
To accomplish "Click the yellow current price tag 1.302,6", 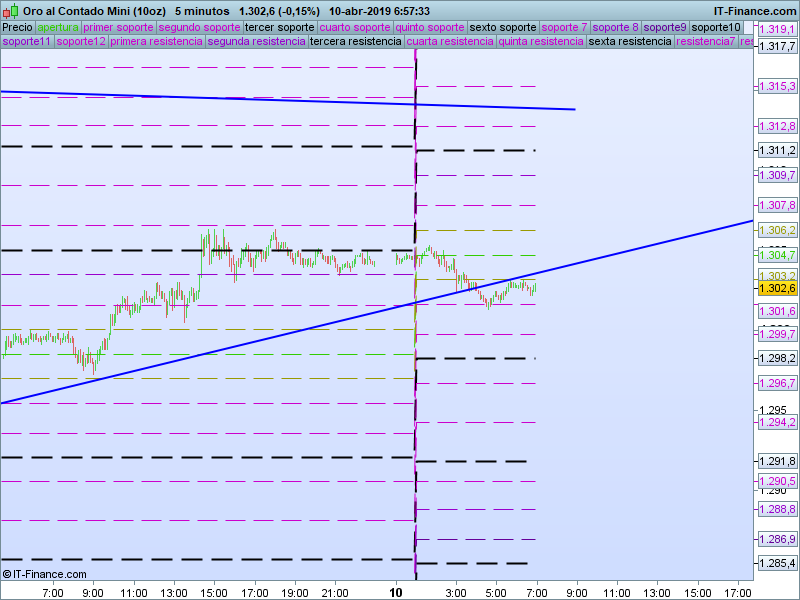I will pos(776,288).
